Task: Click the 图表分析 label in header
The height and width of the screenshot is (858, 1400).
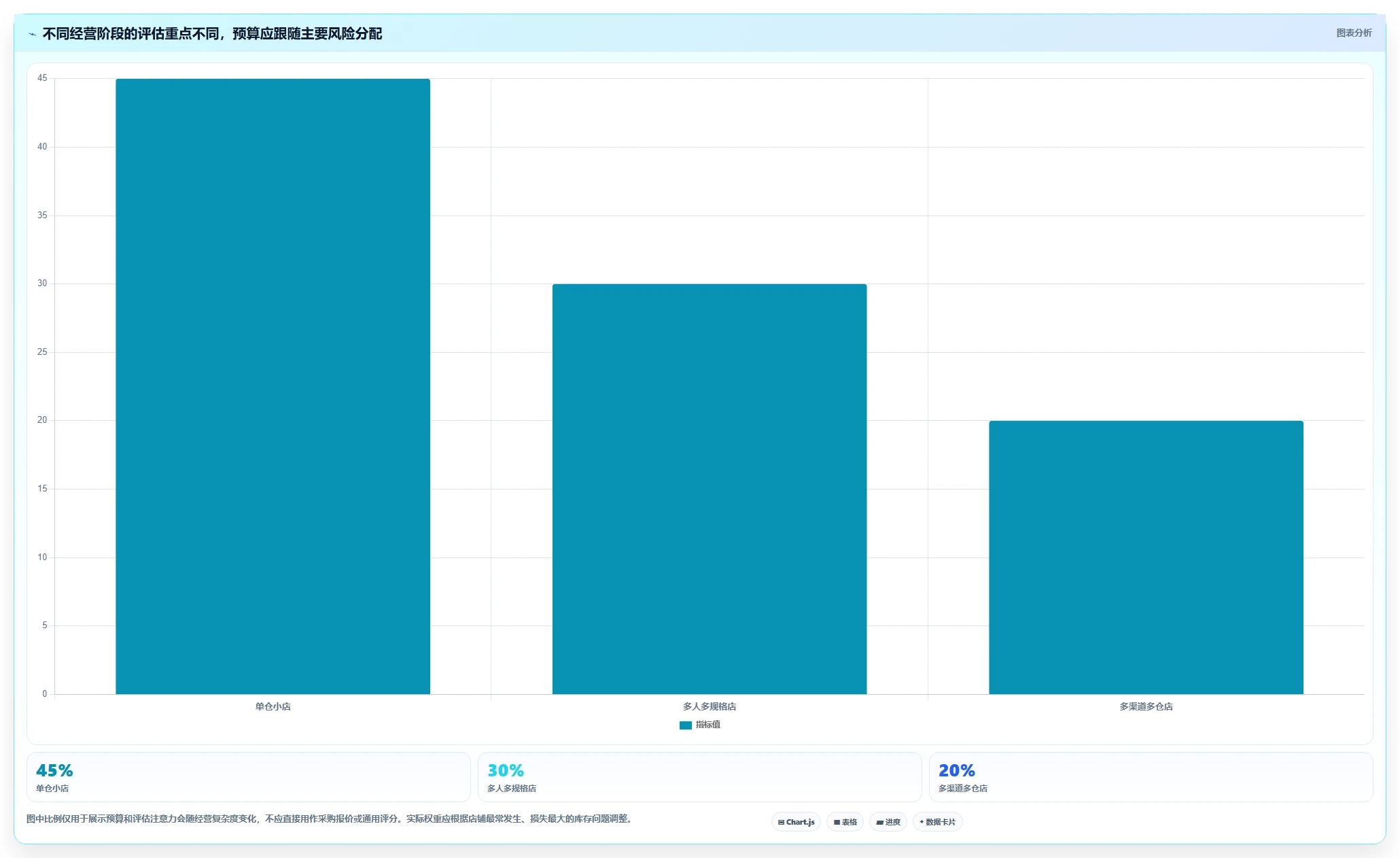Action: (x=1354, y=33)
